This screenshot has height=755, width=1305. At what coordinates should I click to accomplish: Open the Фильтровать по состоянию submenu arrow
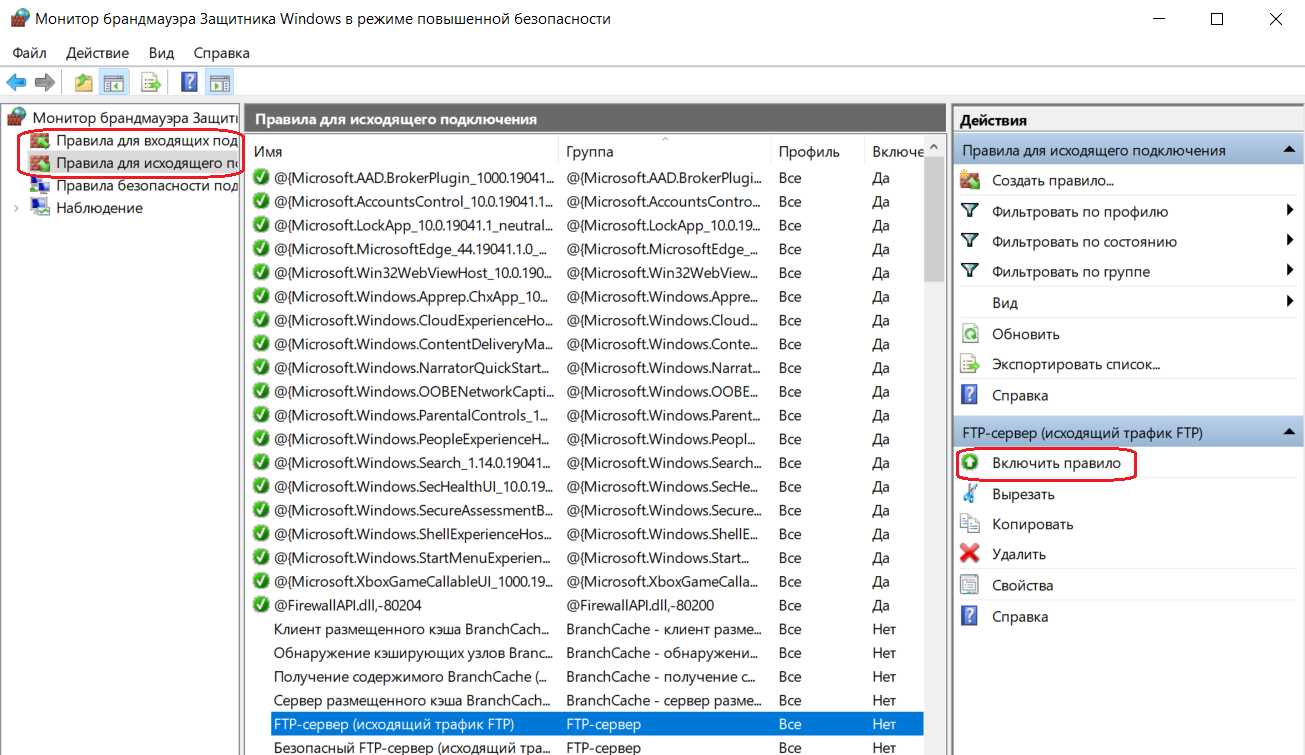coord(1290,241)
